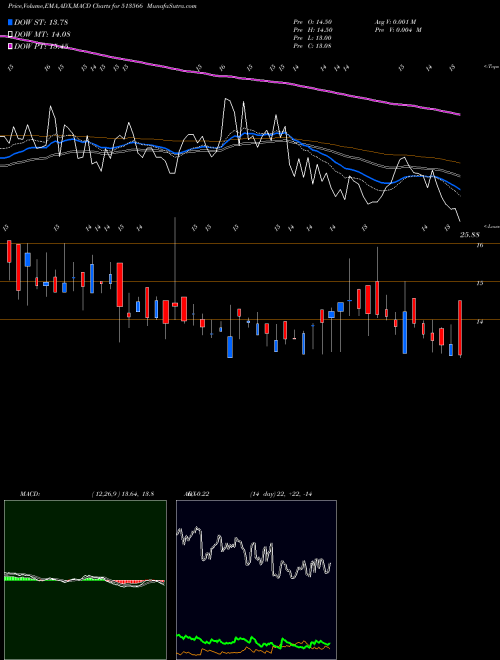The height and width of the screenshot is (660, 500).
Task: Click the ADX '(14 day) 22, +22, -14' values
Action: click(281, 494)
